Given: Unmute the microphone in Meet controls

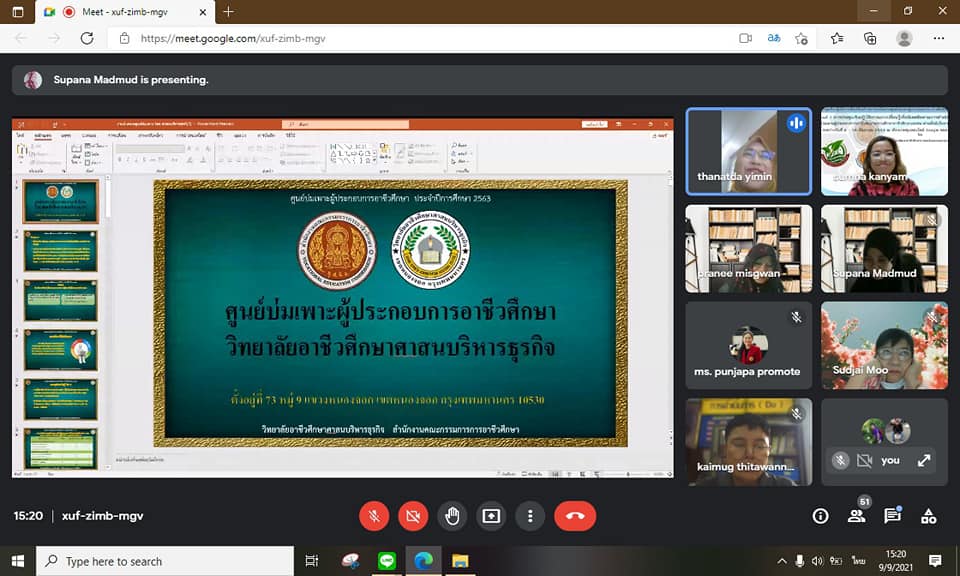Looking at the screenshot, I should tap(374, 516).
